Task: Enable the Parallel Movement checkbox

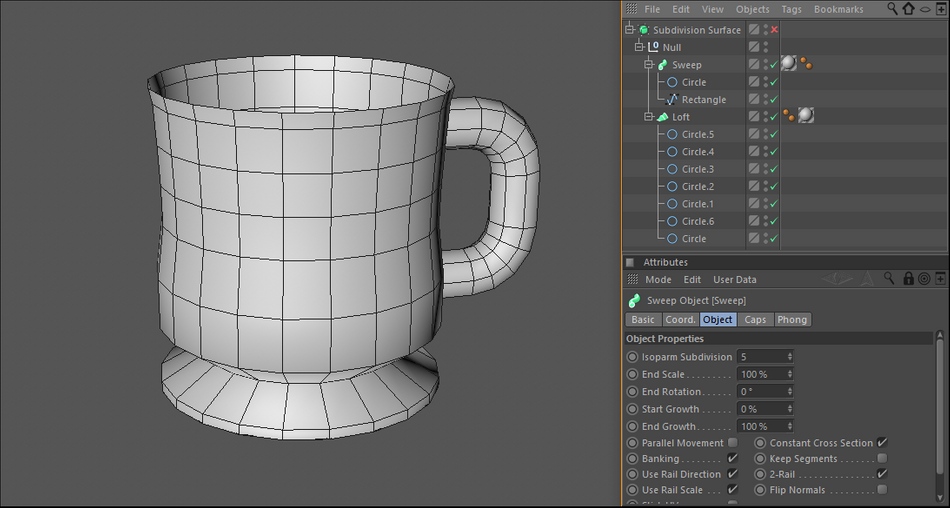Action: click(x=733, y=443)
